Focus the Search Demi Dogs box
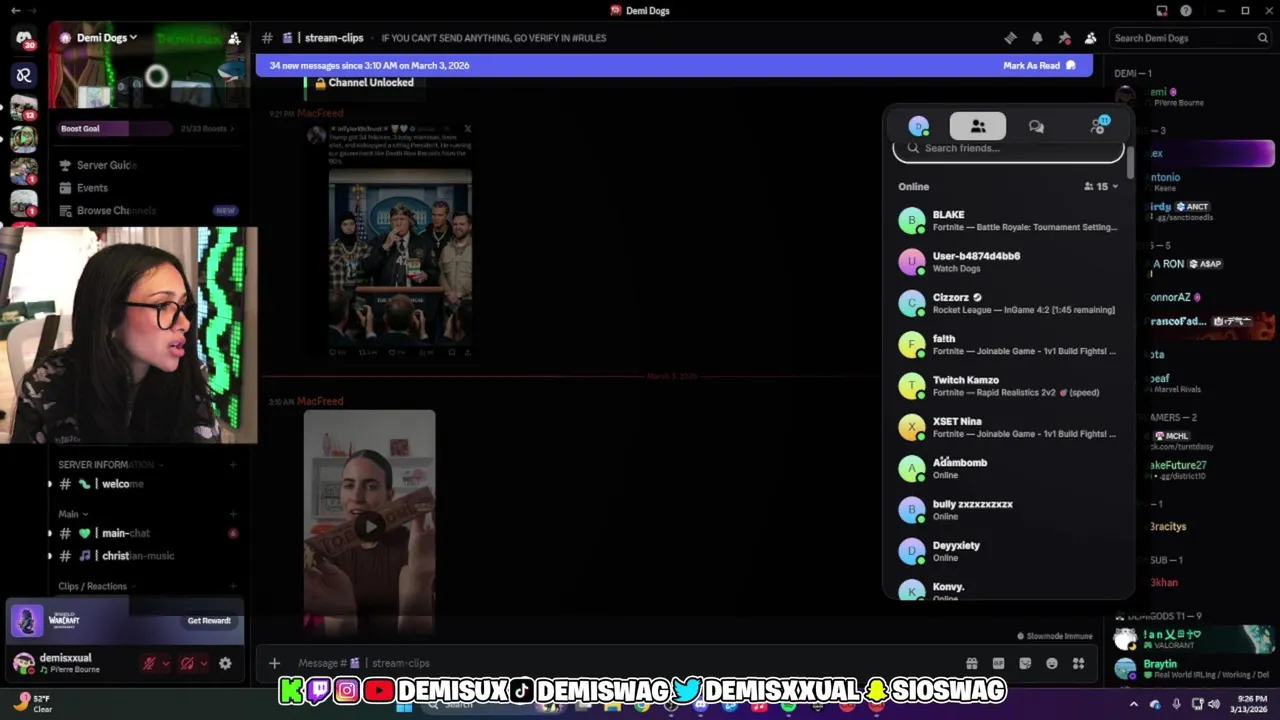 [1190, 38]
